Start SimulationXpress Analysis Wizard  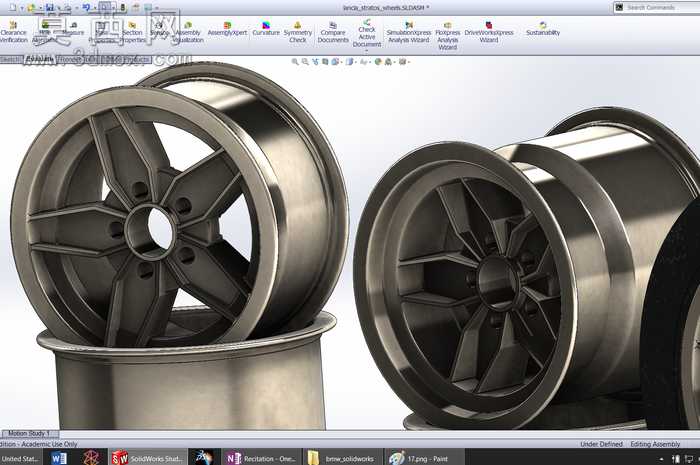coord(408,32)
